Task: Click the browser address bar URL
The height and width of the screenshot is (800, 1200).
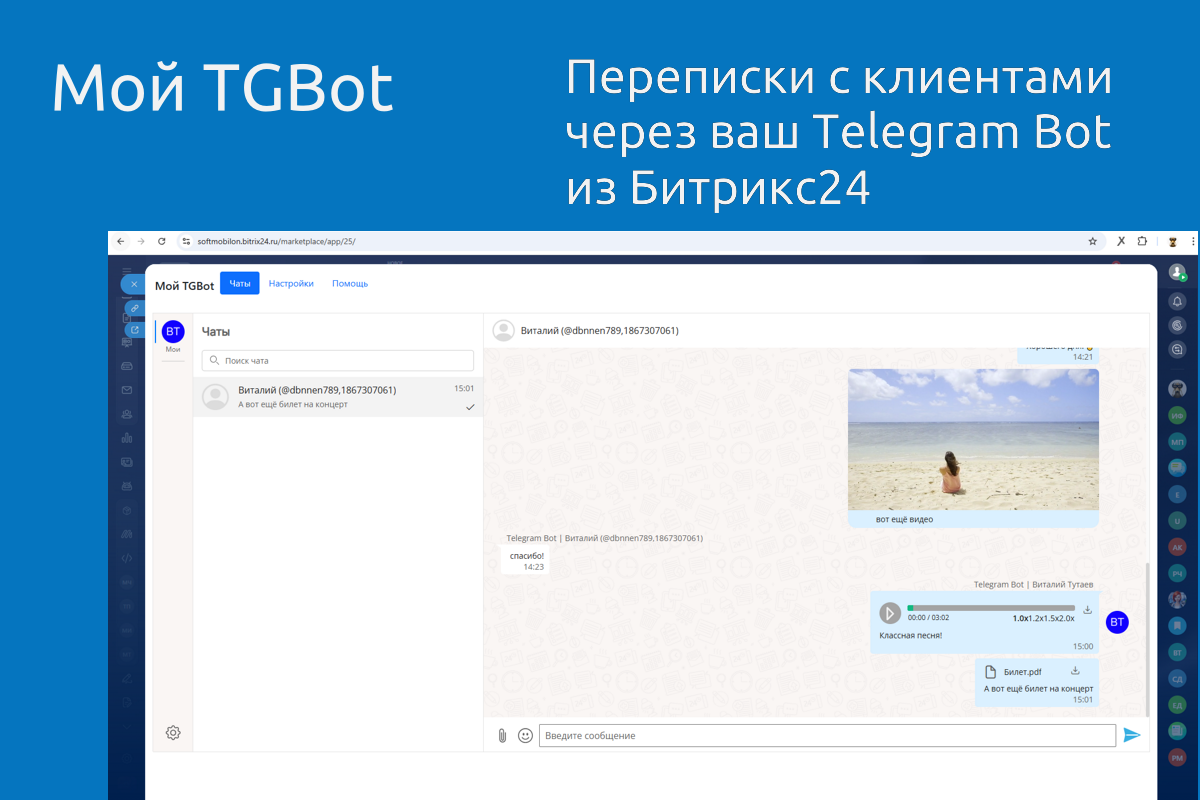Action: click(276, 241)
